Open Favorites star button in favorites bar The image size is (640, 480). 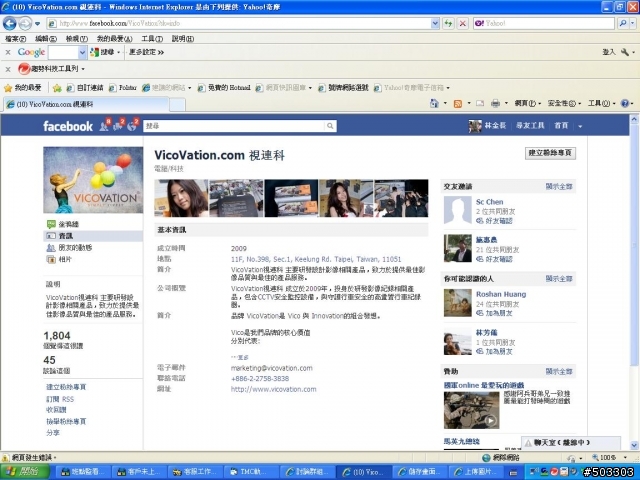click(x=23, y=87)
